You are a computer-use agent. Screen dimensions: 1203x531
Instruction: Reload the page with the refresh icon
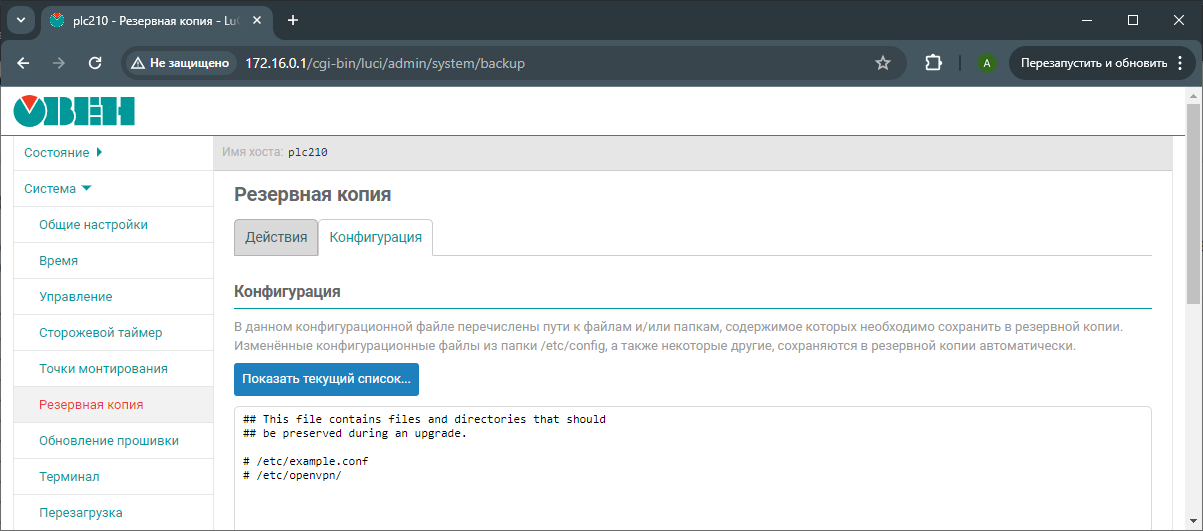point(95,63)
